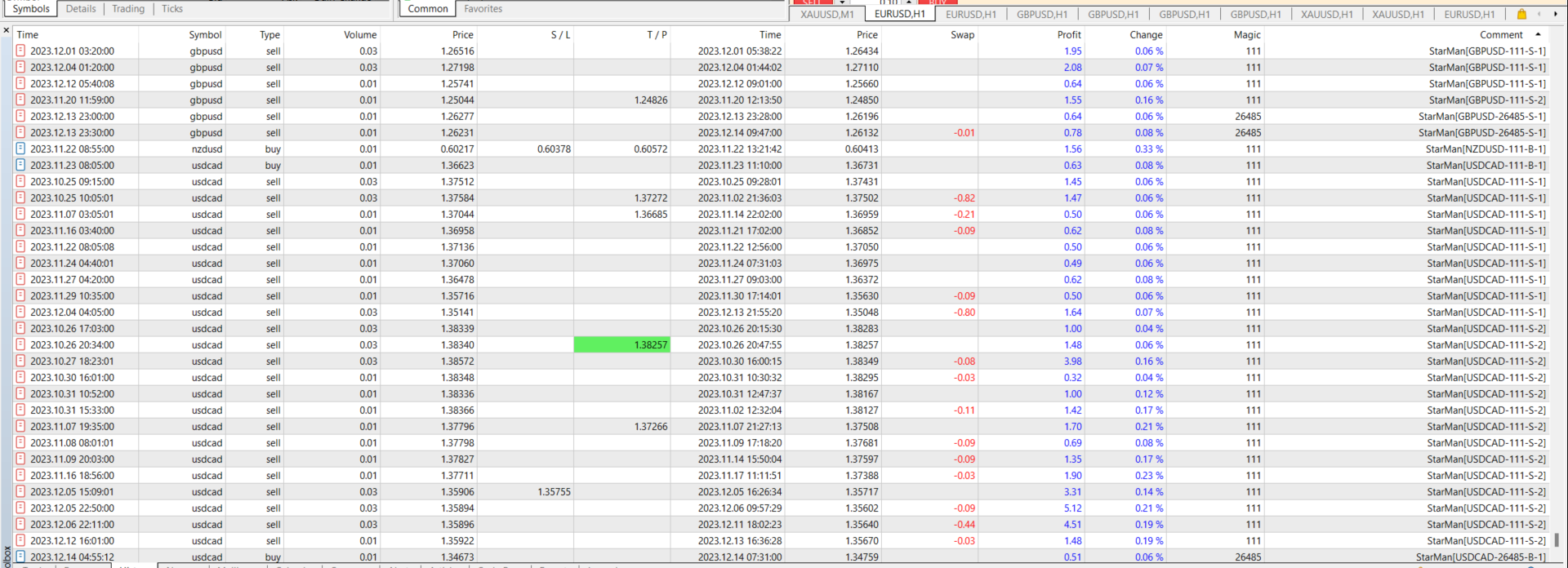This screenshot has width=1568, height=568.
Task: Click the profit value 4.51
Action: (x=1072, y=524)
